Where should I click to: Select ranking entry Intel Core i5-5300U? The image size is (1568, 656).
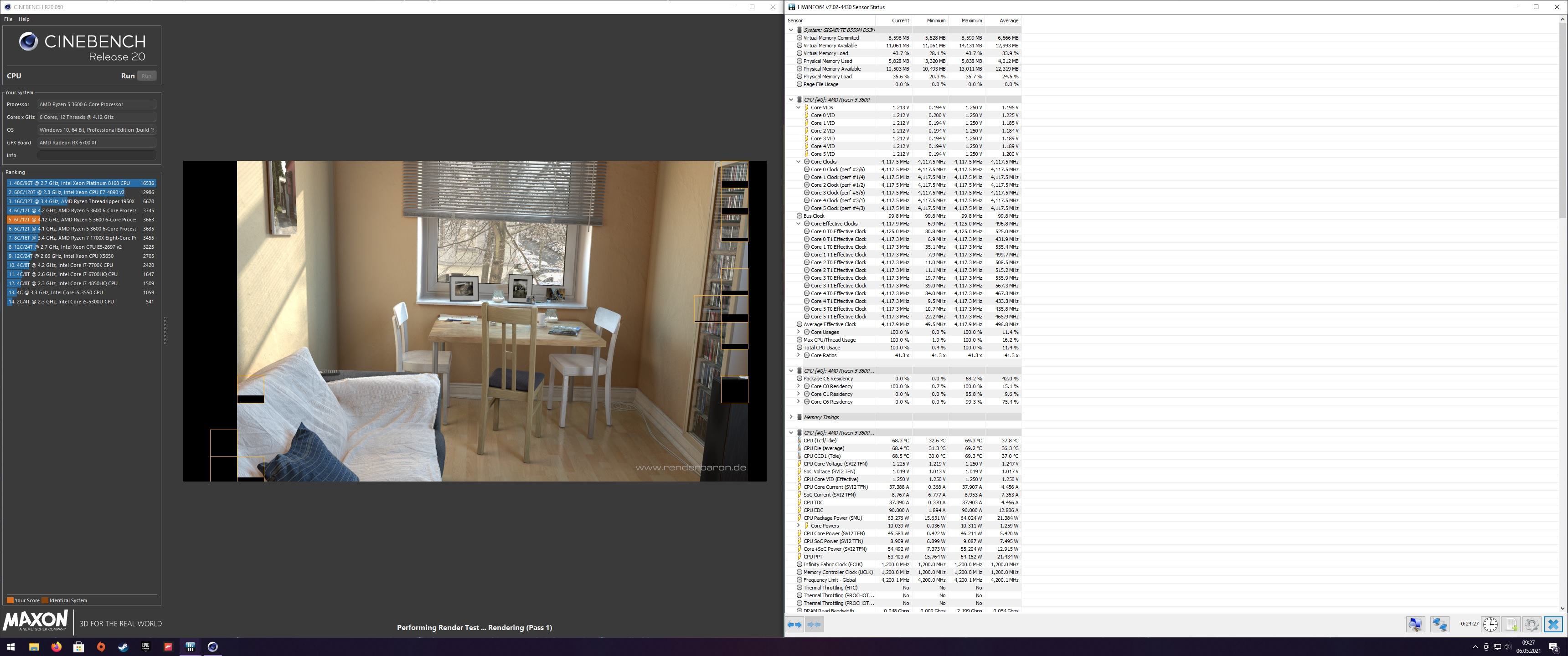(x=81, y=301)
